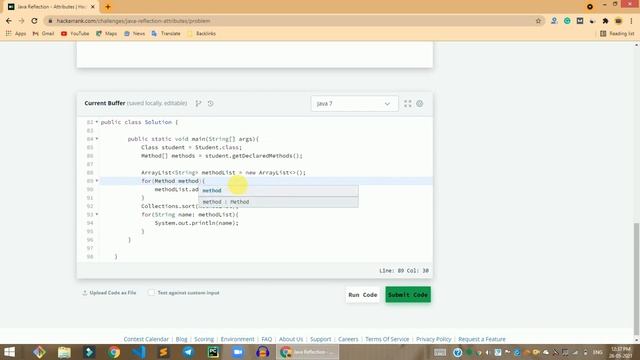This screenshot has width=640, height=360.
Task: Open Telegram from the taskbar
Action: click(x=188, y=352)
